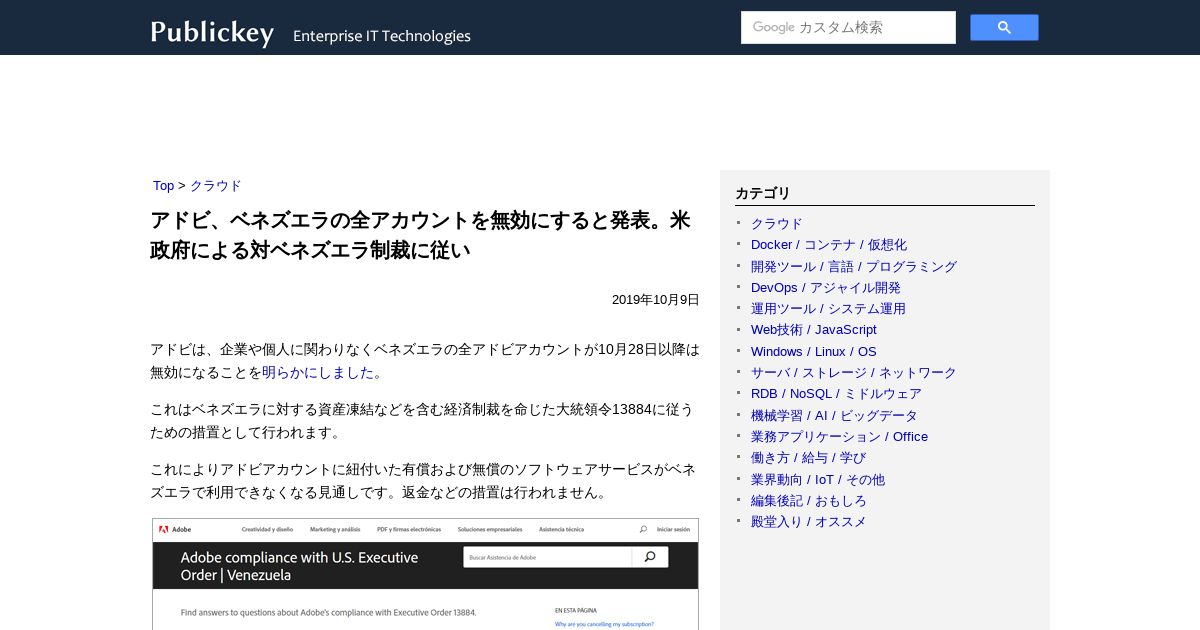Open 業界動向 / IoT / その他 category
Screen dimensions: 1200x630
(818, 479)
